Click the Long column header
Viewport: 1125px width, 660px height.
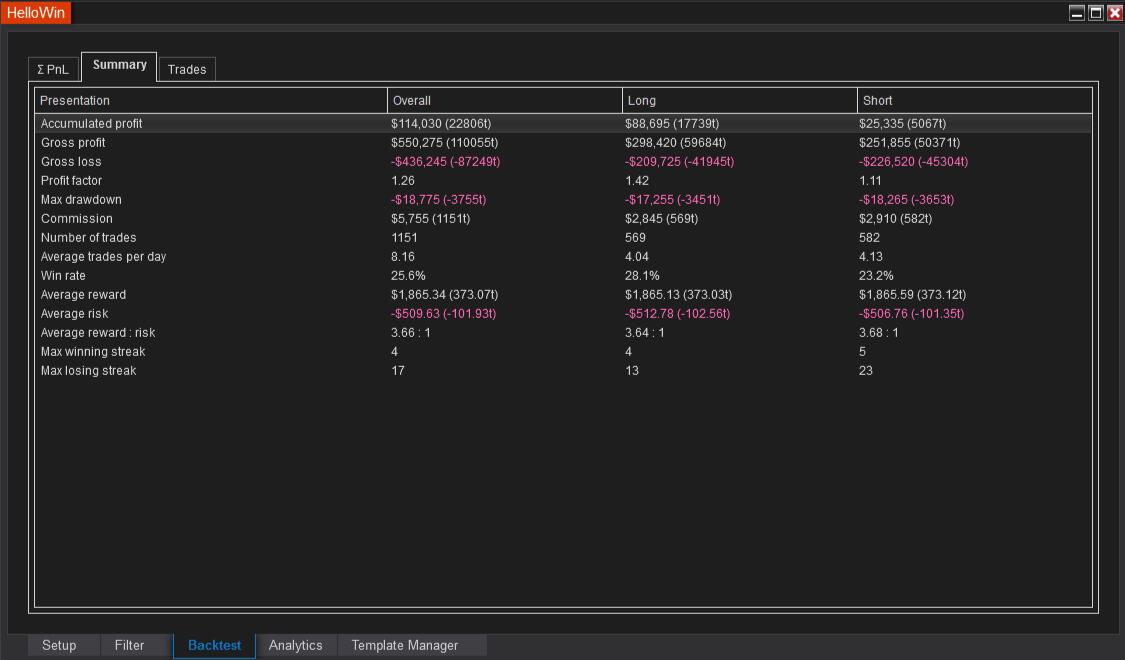[x=739, y=100]
